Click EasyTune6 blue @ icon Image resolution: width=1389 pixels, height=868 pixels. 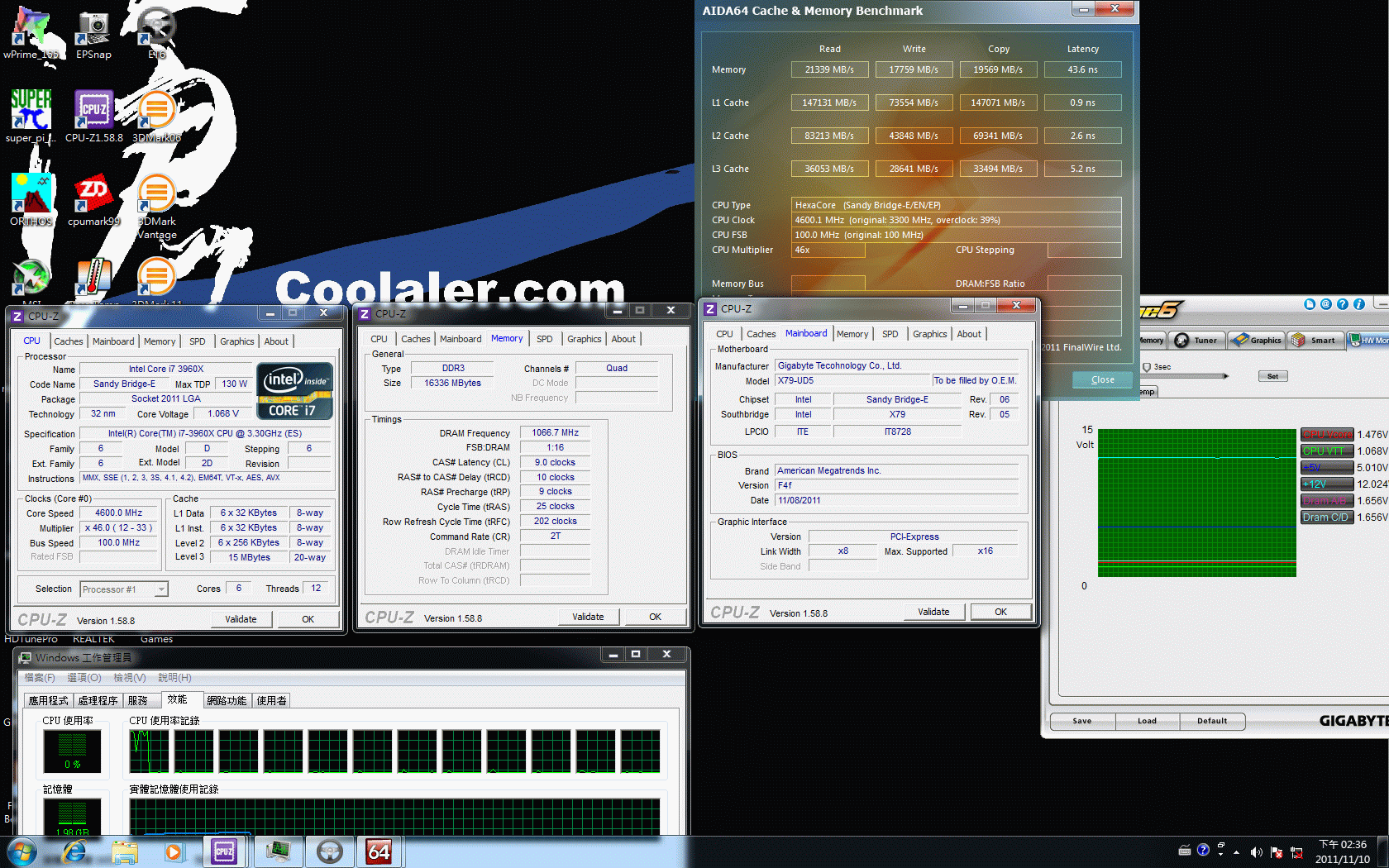1326,304
